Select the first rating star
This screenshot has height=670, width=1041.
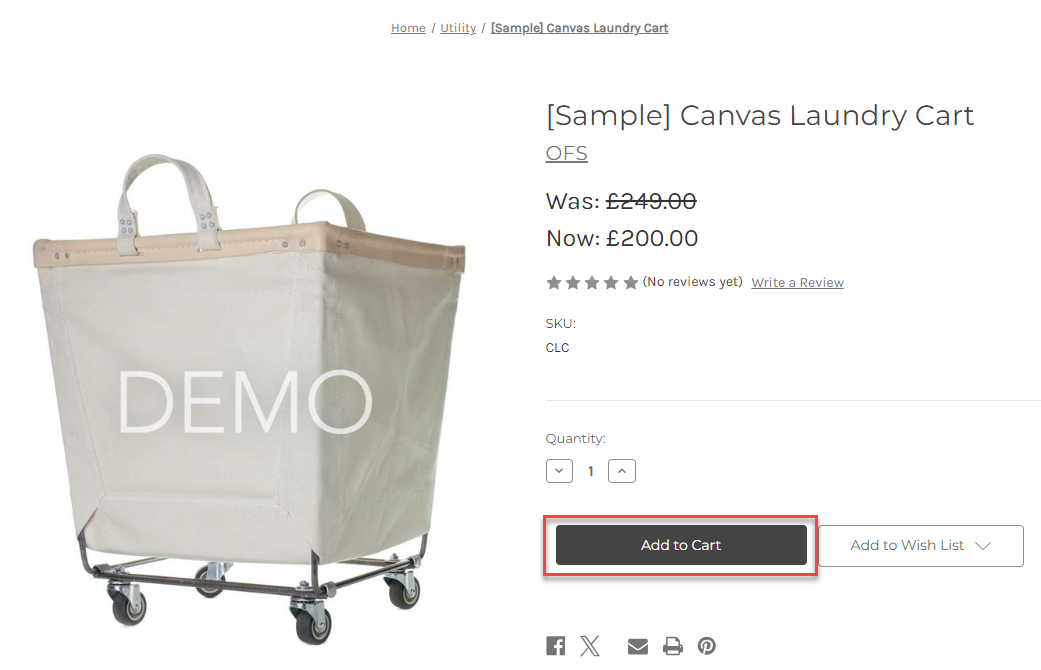pyautogui.click(x=554, y=282)
